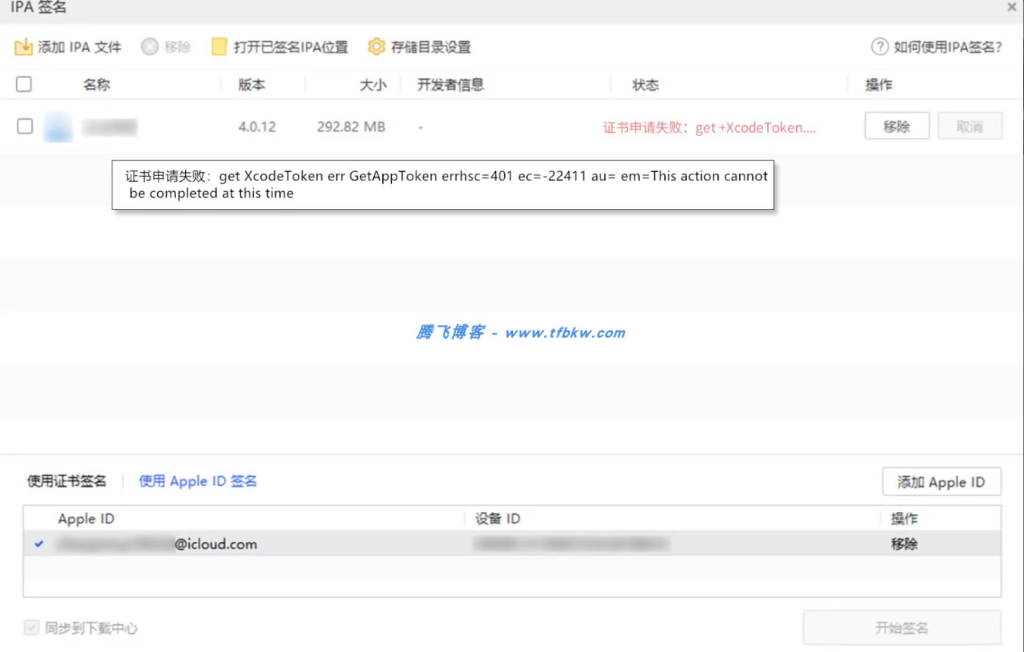The height and width of the screenshot is (652, 1024).
Task: Toggle the select-all checkbox in the table header
Action: pyautogui.click(x=23, y=84)
